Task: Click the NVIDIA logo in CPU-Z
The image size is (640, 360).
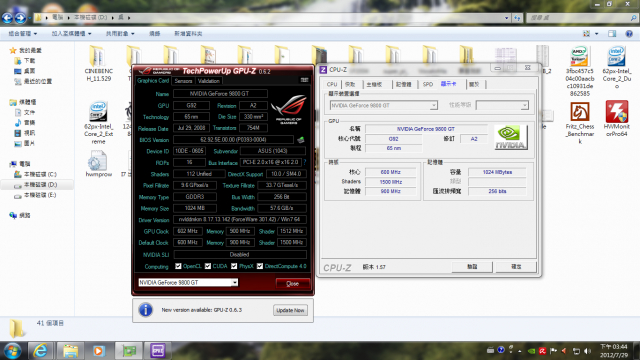Action: point(511,138)
